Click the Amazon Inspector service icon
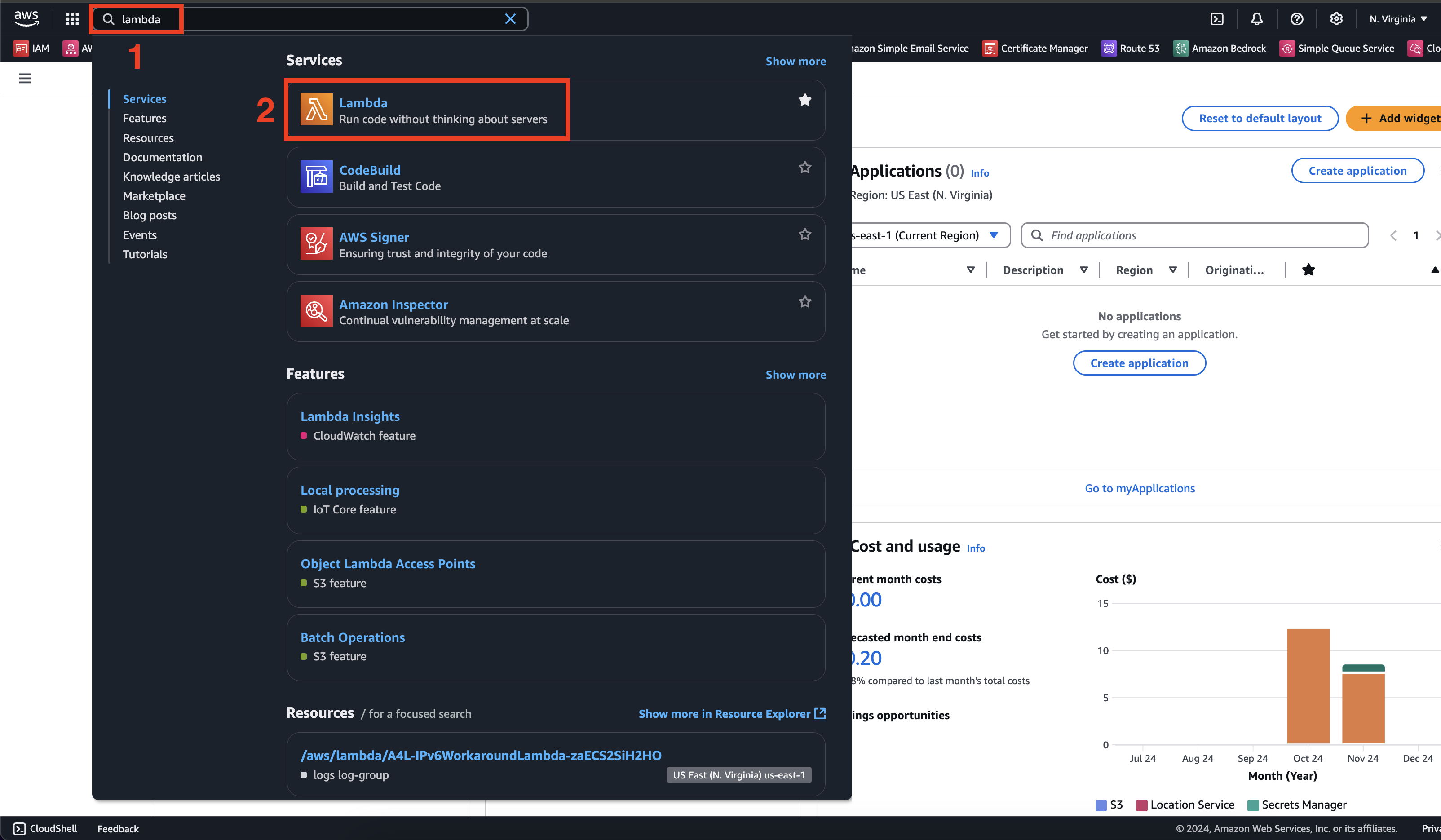The height and width of the screenshot is (840, 1441). [316, 310]
